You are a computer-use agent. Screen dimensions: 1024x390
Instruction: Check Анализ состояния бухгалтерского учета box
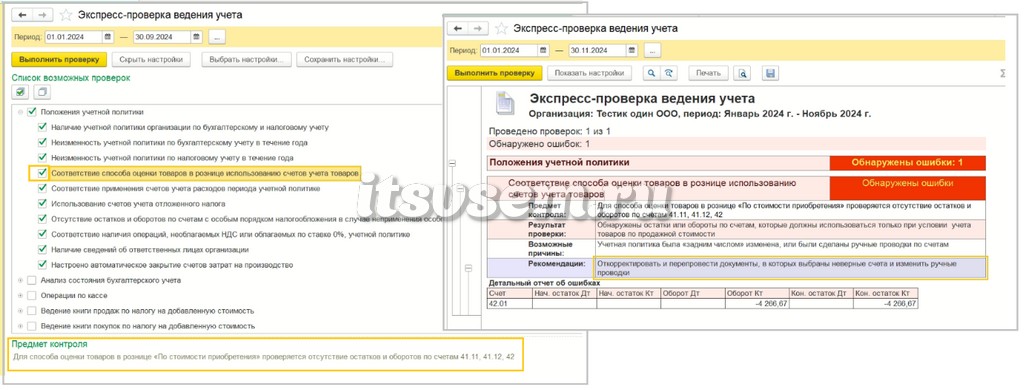[32, 280]
